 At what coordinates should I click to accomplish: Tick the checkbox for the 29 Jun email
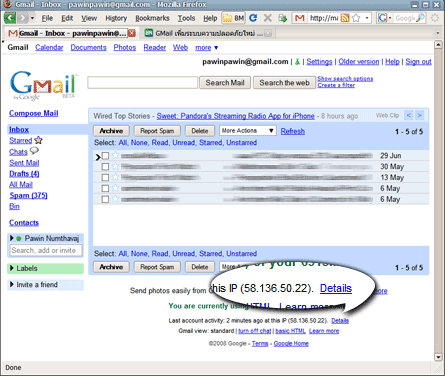[x=105, y=156]
